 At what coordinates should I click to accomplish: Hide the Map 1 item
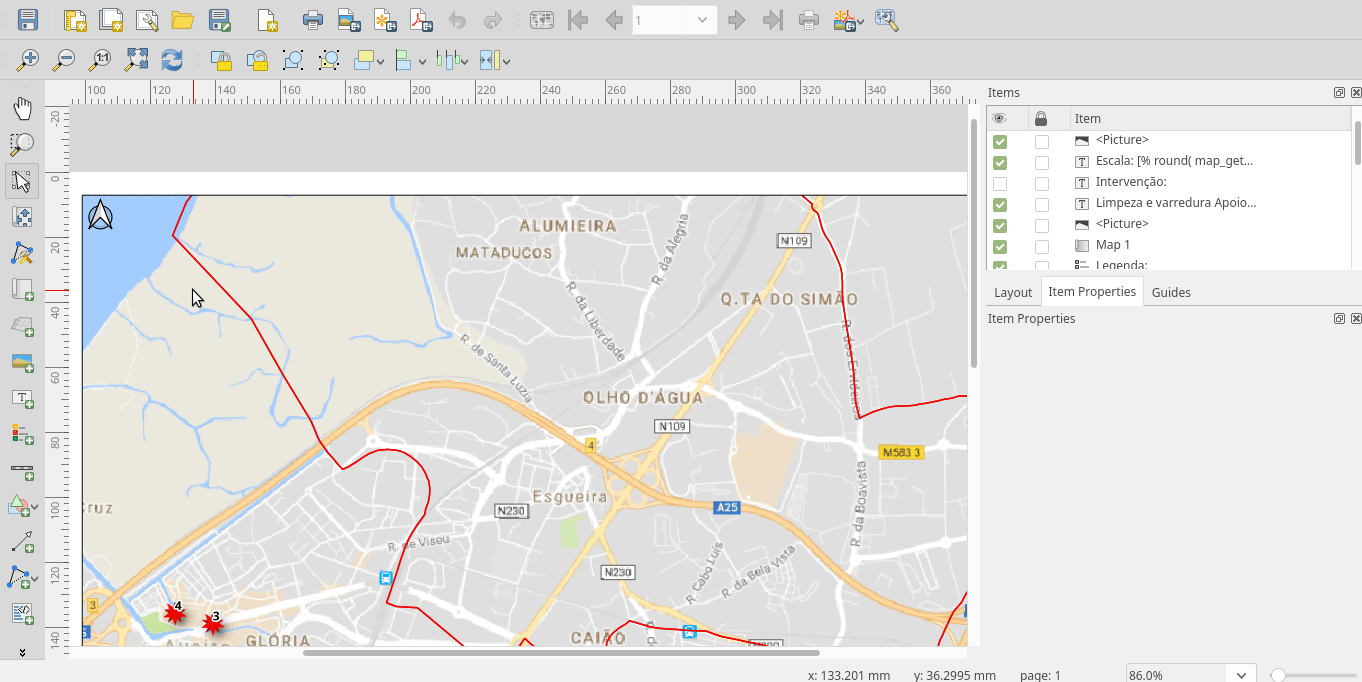[1000, 246]
